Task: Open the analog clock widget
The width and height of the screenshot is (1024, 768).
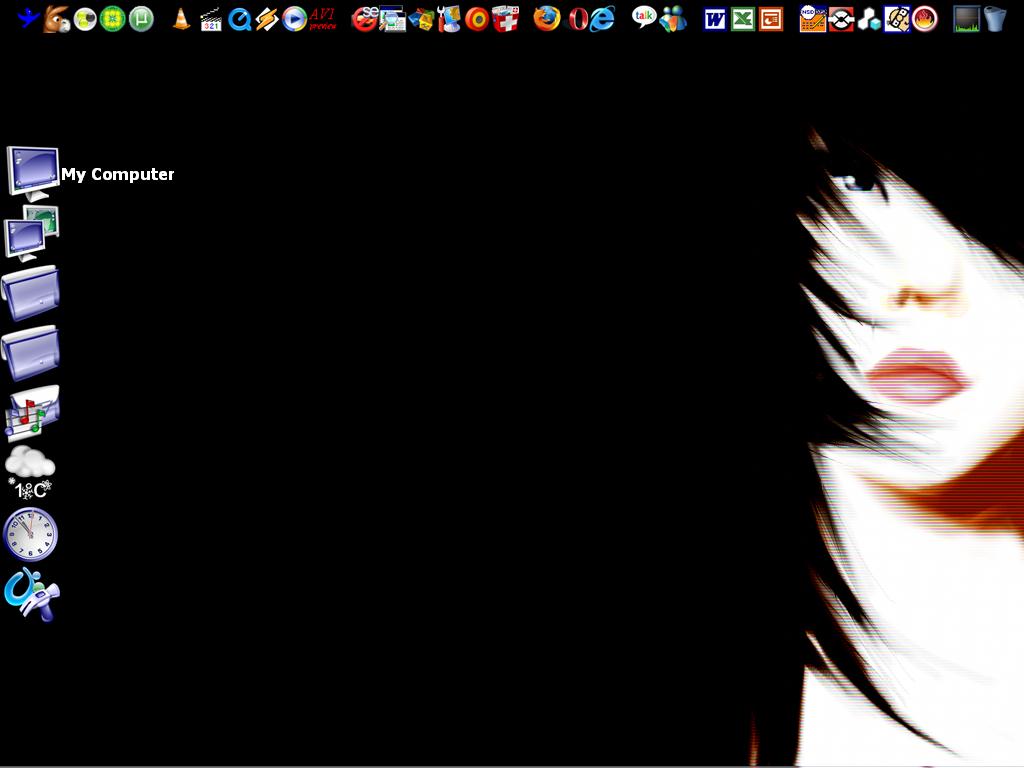Action: point(30,534)
